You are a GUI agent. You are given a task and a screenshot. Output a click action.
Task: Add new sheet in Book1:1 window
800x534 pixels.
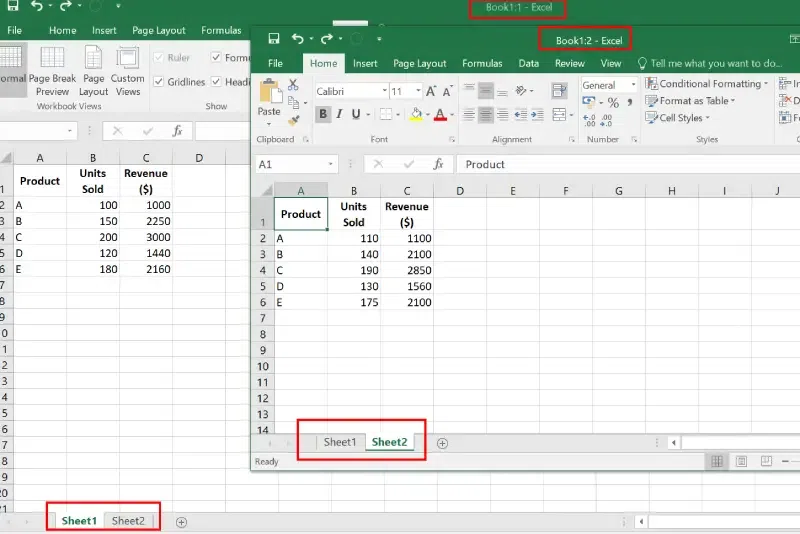pos(181,522)
